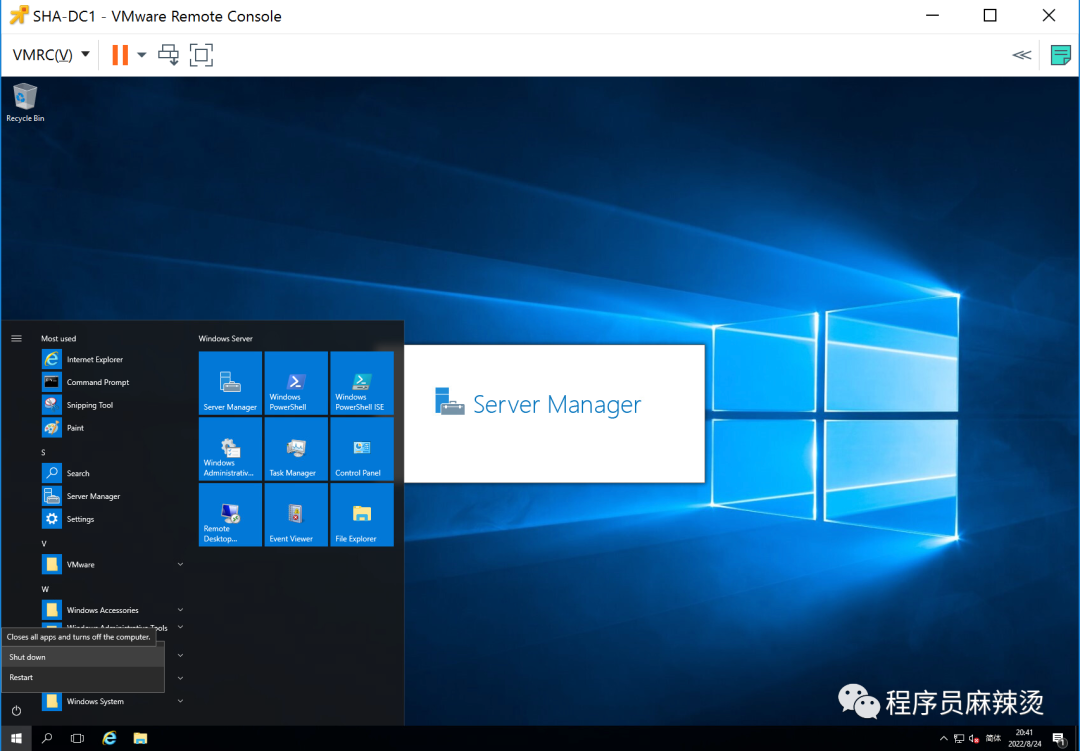
Task: Switch the input language indicator
Action: coord(993,738)
